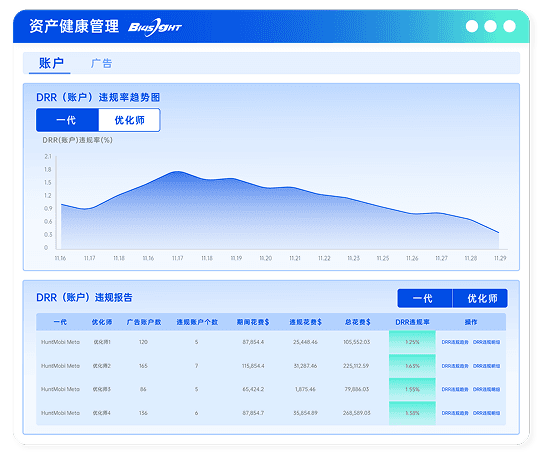
Task: Select the 优化师4 cell
Action: tap(102, 413)
